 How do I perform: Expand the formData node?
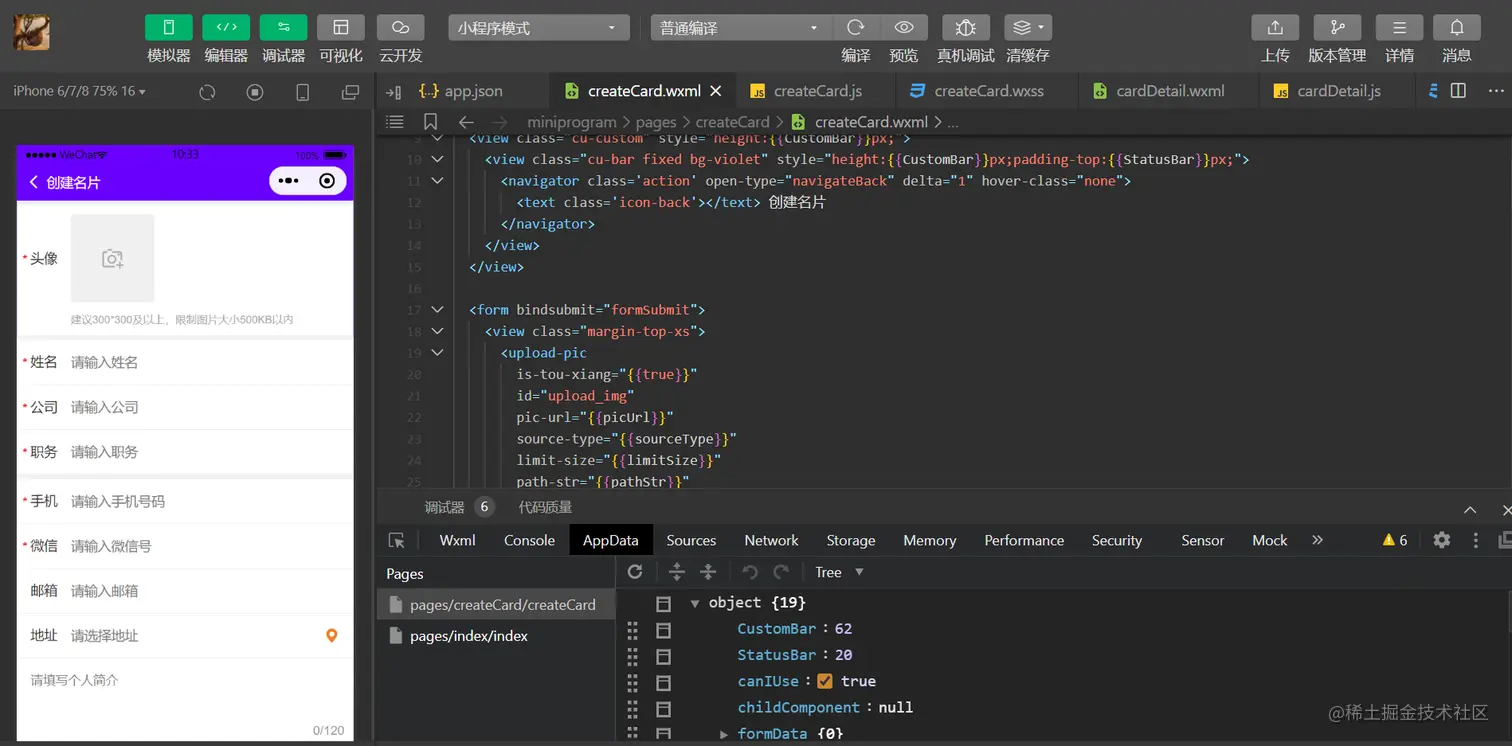[724, 734]
